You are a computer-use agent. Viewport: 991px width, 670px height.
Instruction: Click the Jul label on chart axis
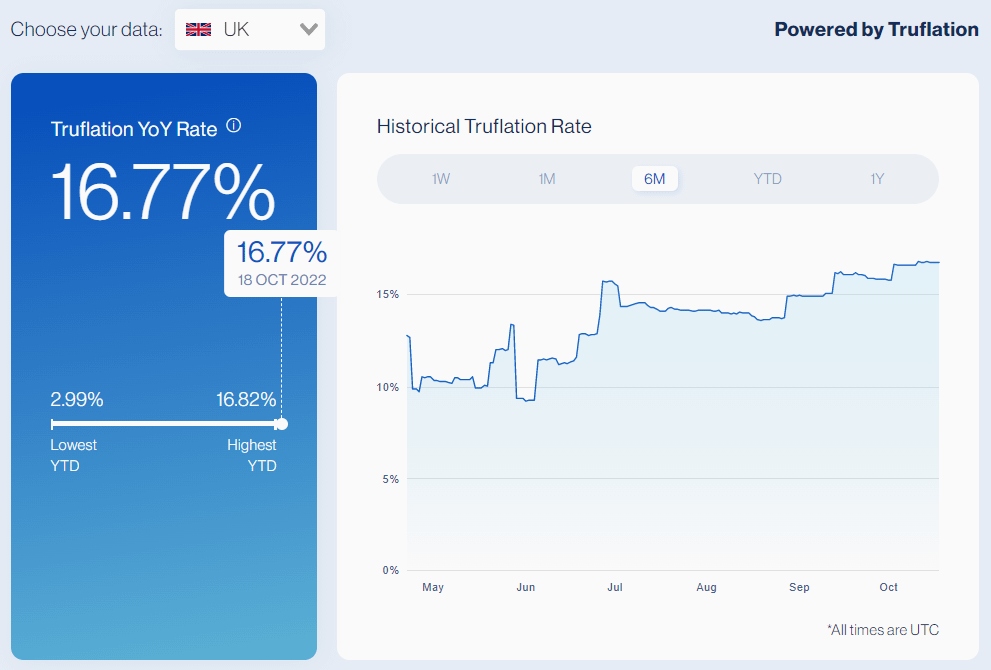tap(614, 587)
